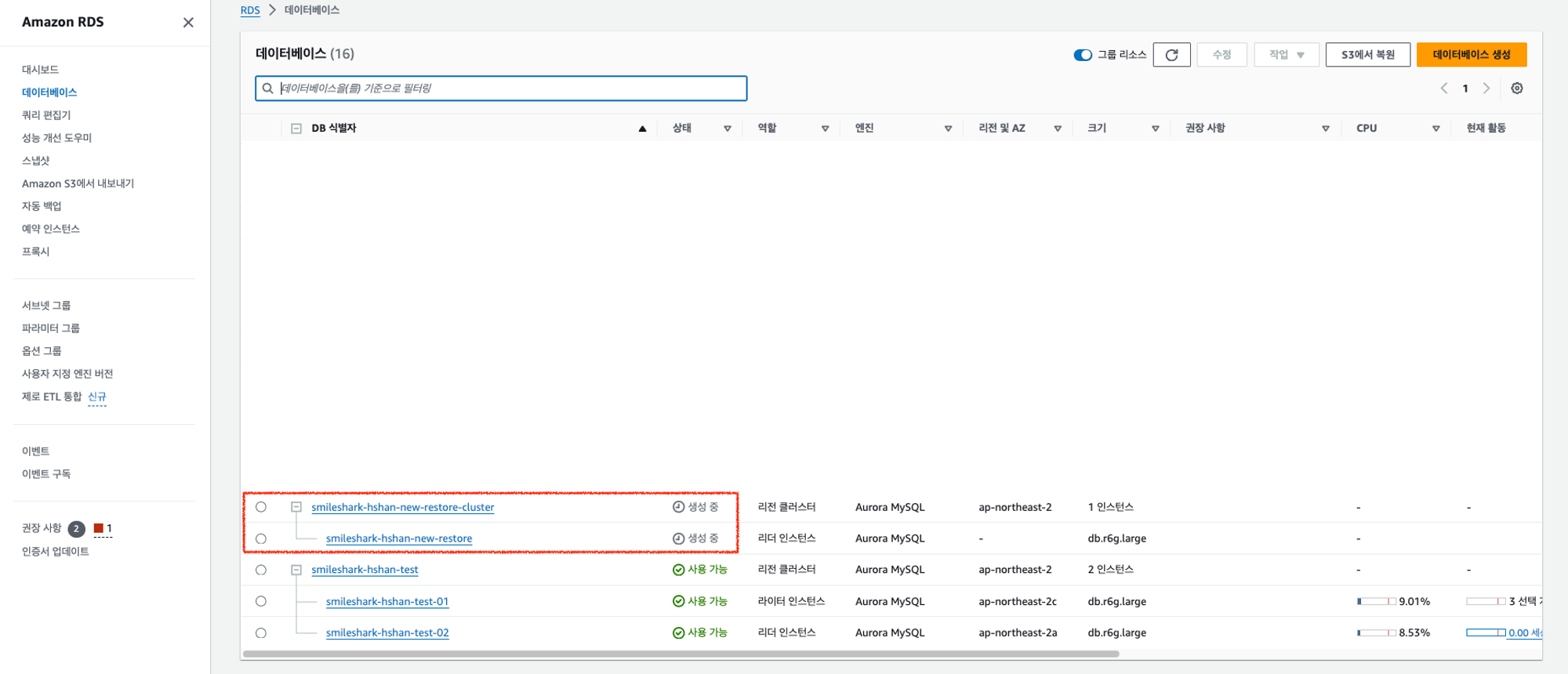This screenshot has height=674, width=1568.
Task: Click the Create database orange button
Action: click(x=1471, y=55)
